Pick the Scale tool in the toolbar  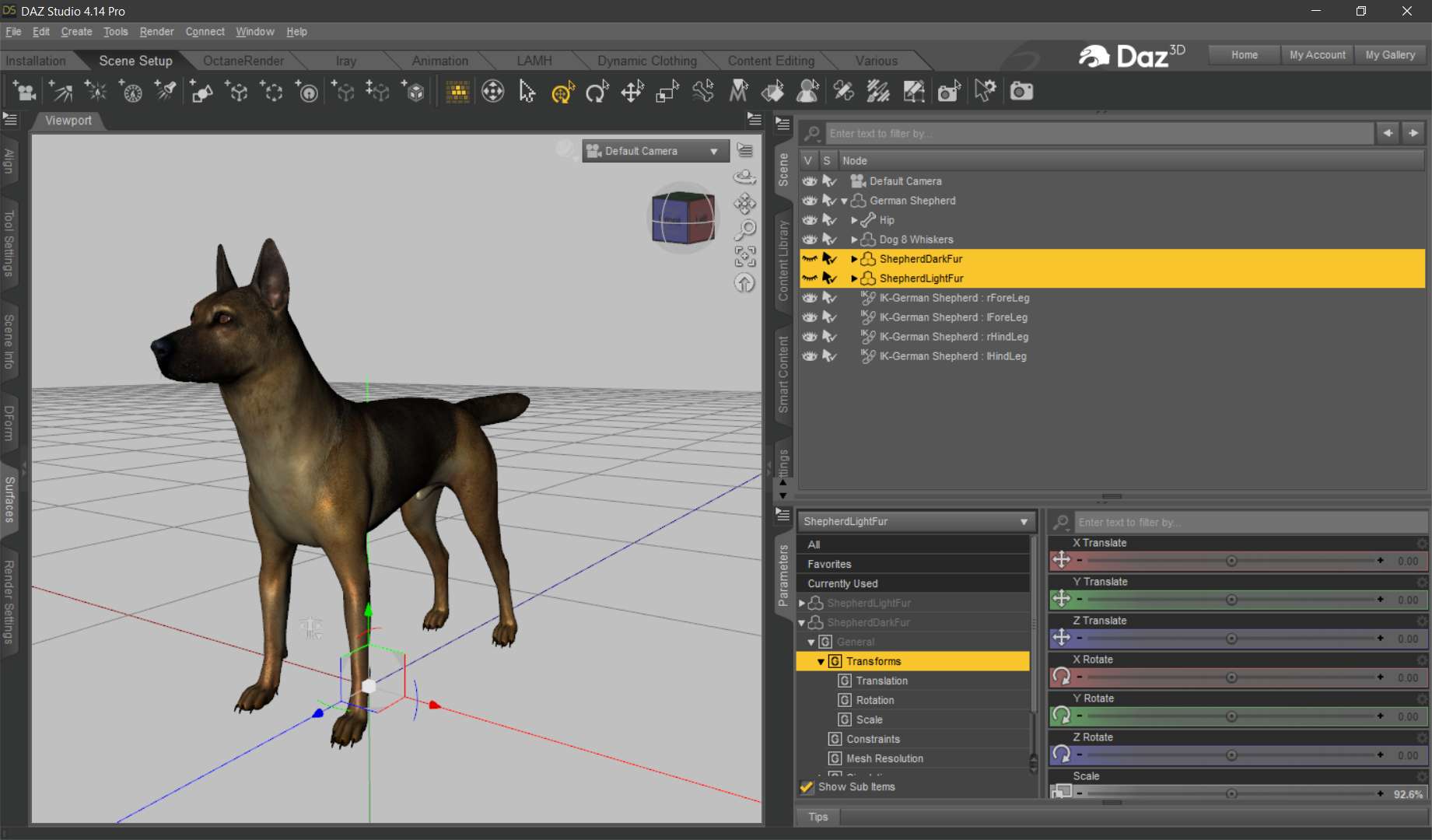point(667,92)
